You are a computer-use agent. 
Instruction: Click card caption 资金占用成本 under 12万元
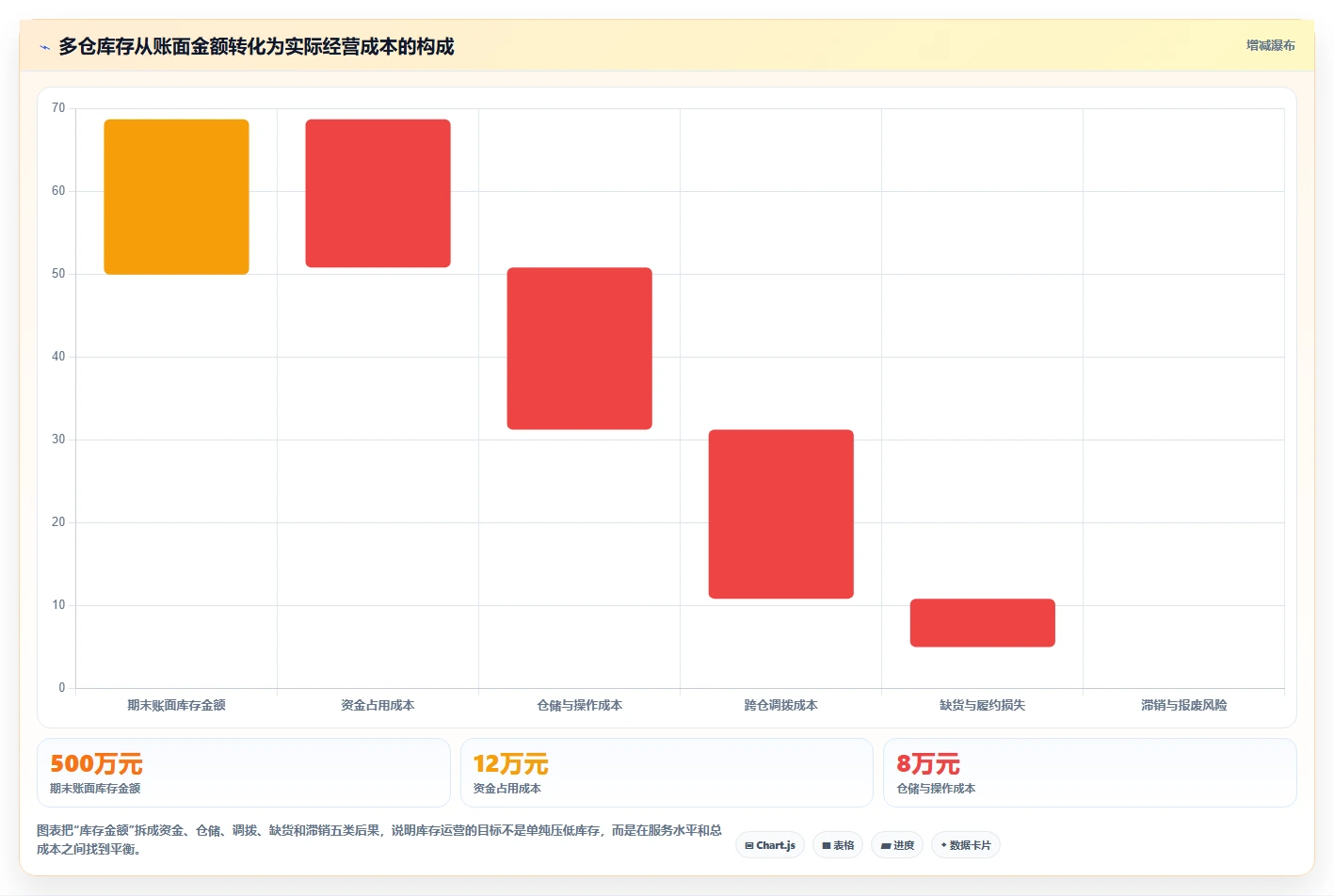pos(506,789)
